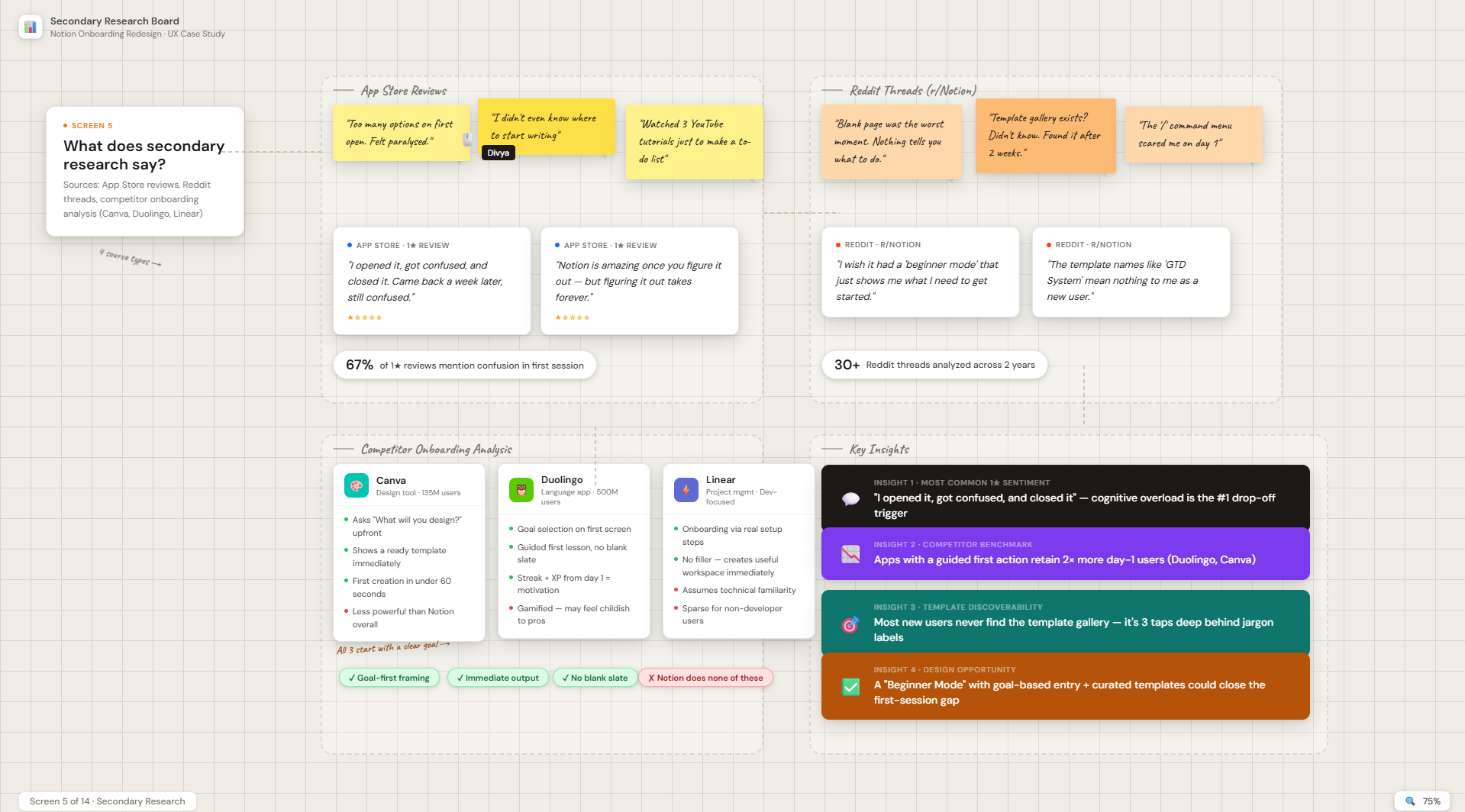
Task: Click star rating under 'Notion is amazing' review
Action: [573, 317]
